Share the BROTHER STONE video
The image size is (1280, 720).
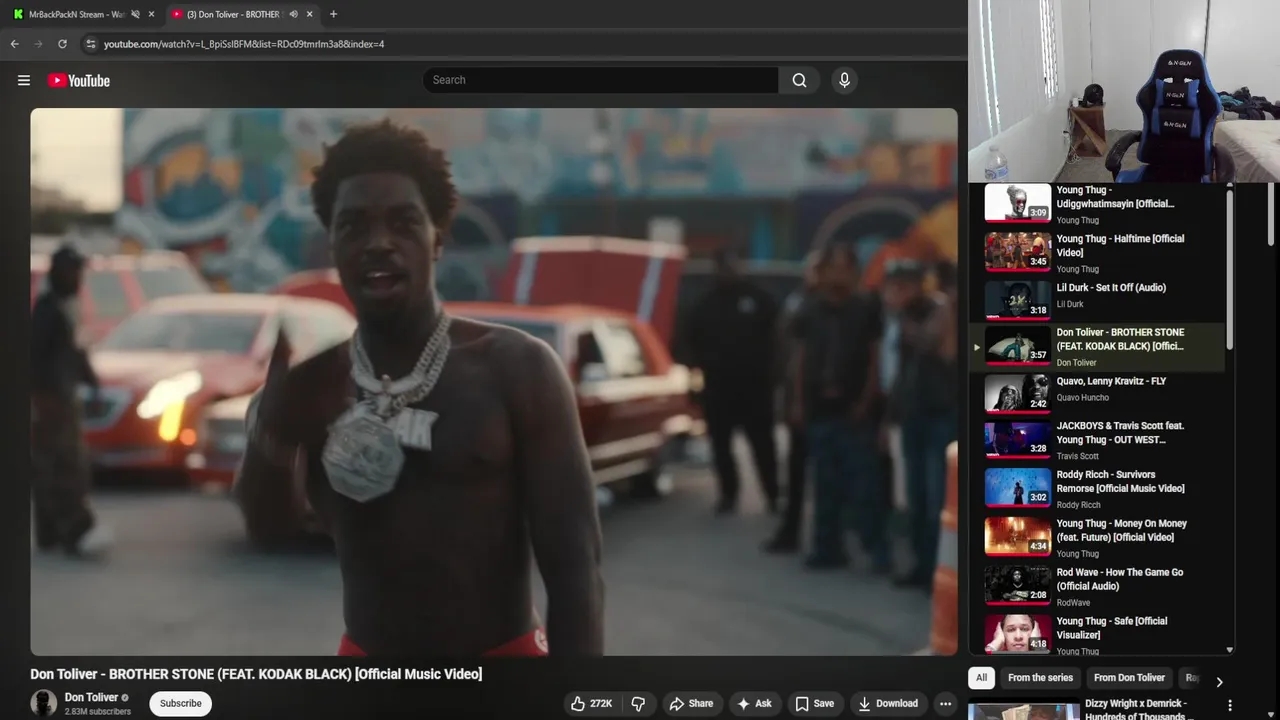[691, 704]
